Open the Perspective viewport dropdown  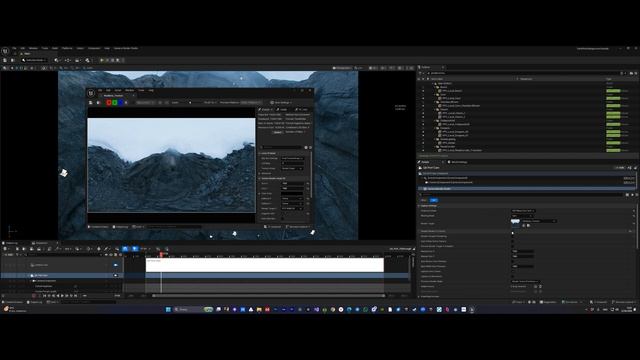[x=342, y=68]
